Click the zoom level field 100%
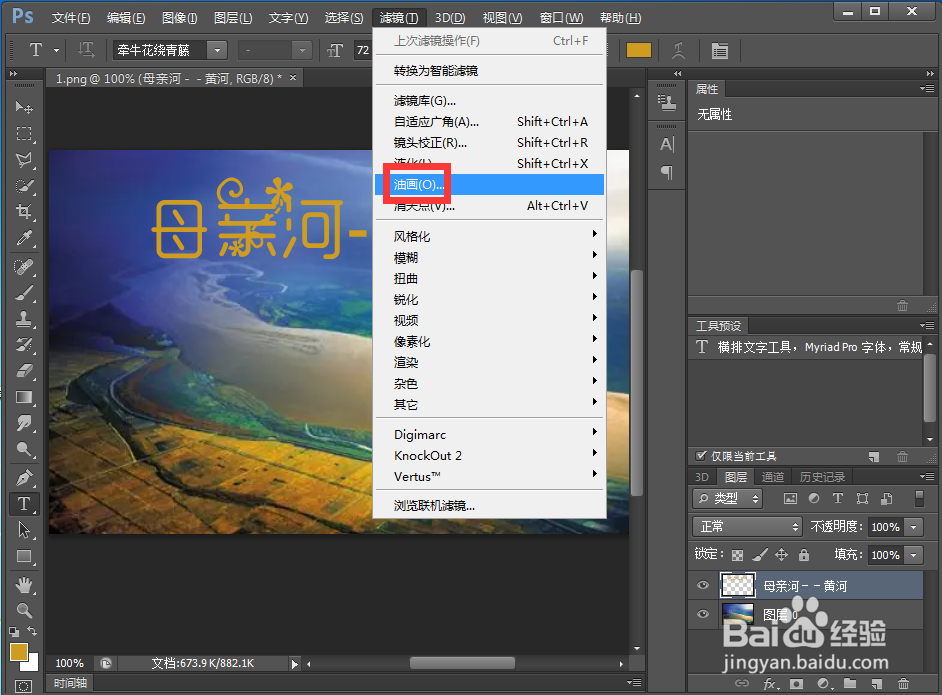 tap(70, 663)
